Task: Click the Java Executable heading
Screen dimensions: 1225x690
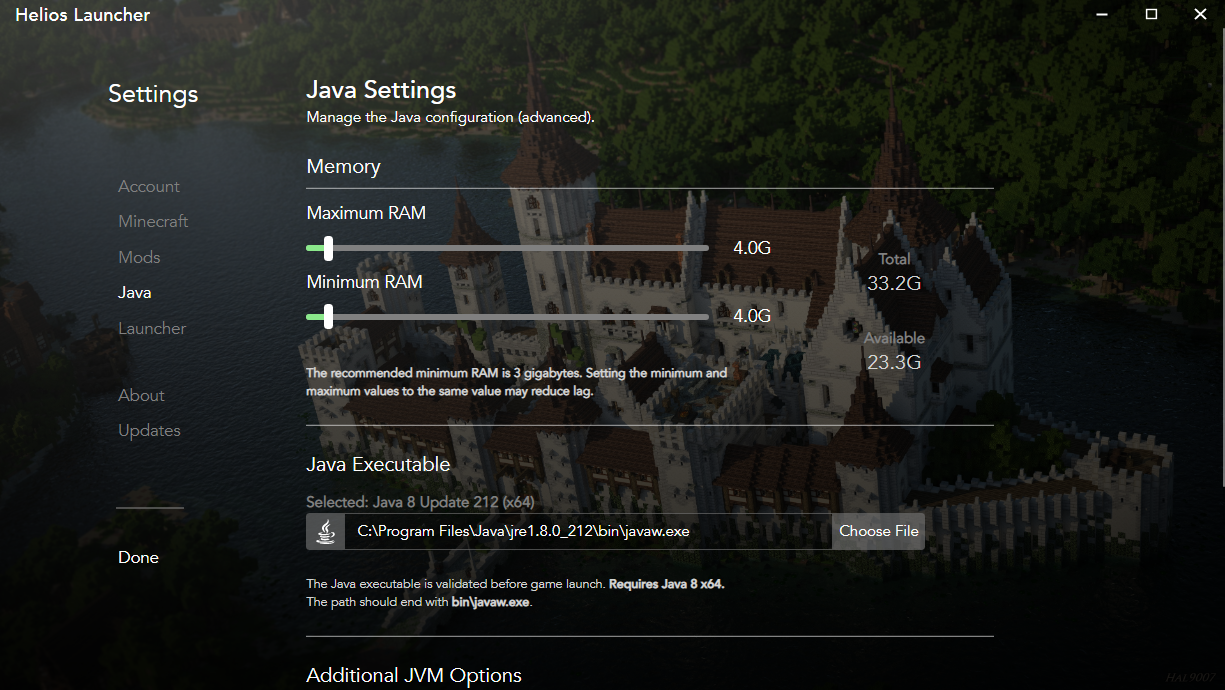Action: point(378,465)
